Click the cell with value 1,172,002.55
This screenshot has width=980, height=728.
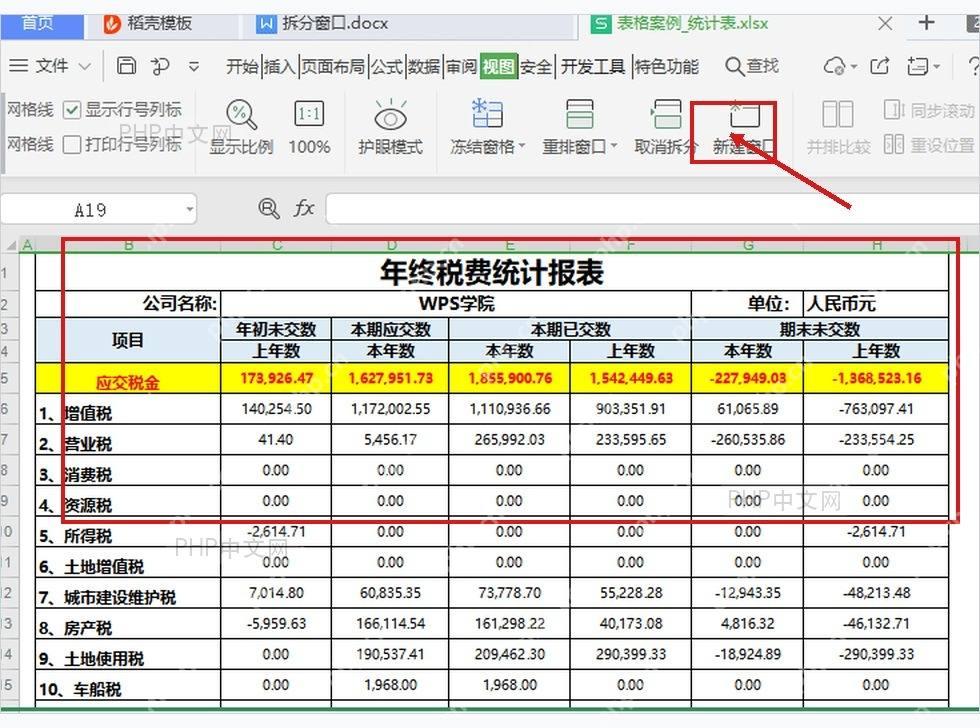point(390,409)
